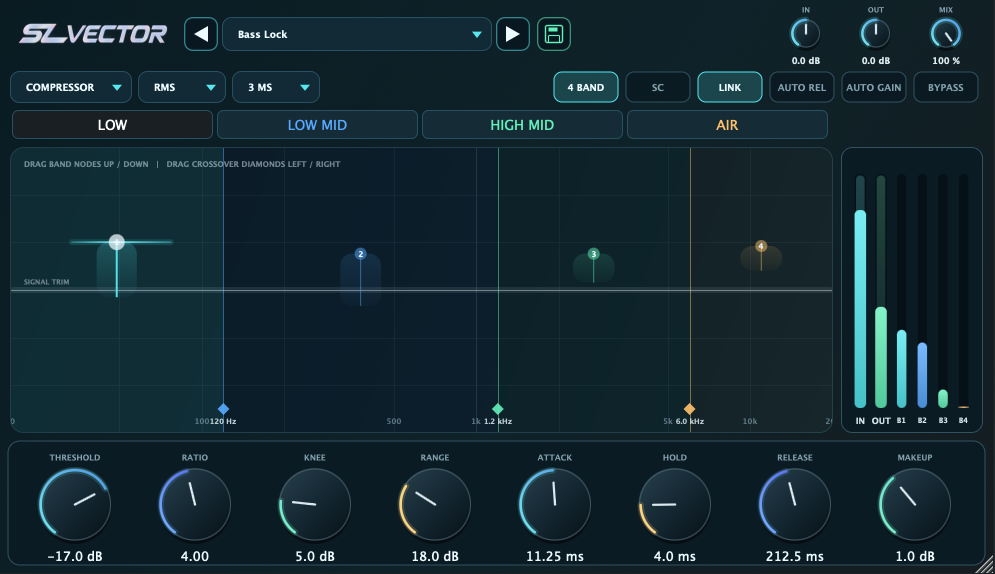Click the SL Vector logo

[x=93, y=34]
